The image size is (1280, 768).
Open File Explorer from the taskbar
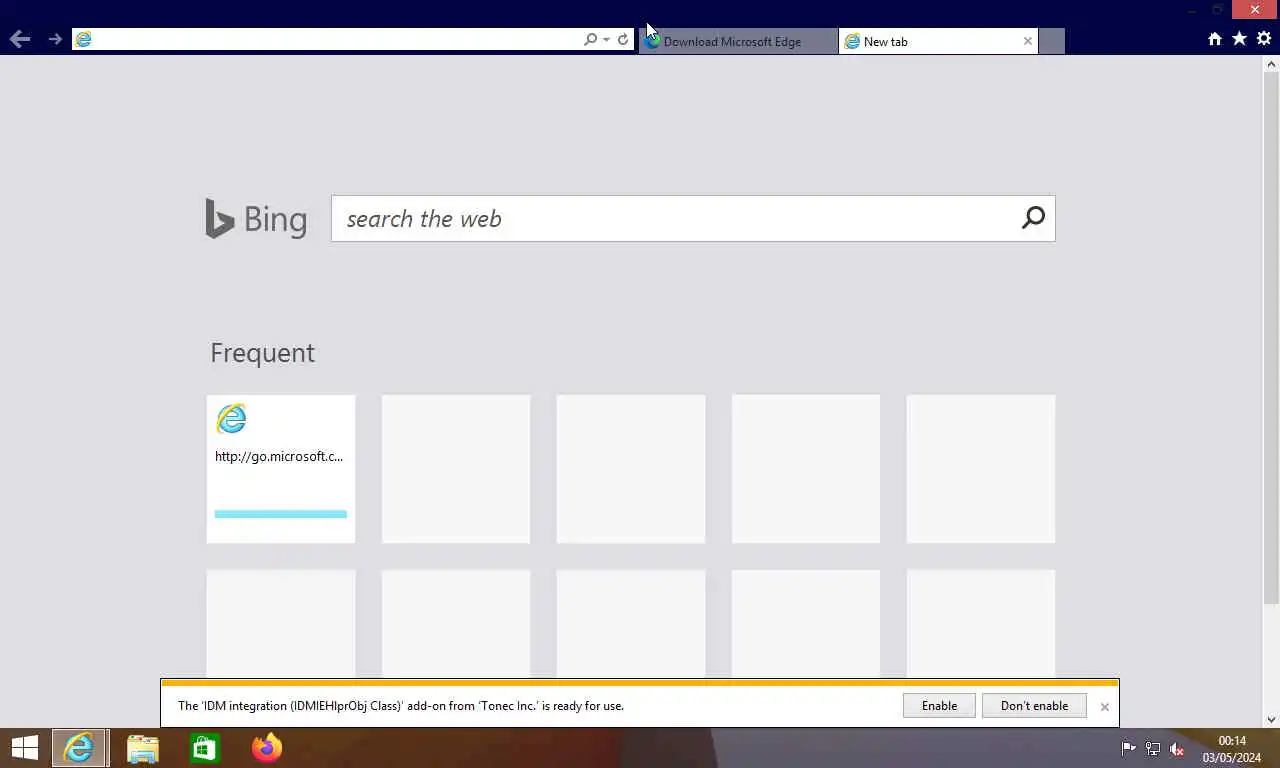coord(142,748)
